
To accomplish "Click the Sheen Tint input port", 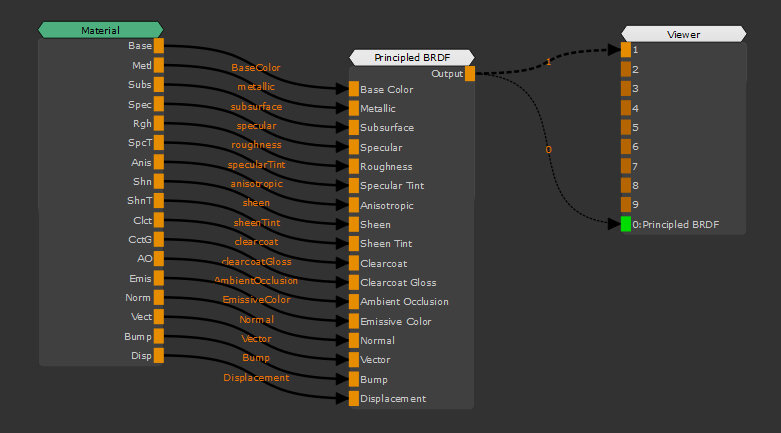I will pos(353,244).
